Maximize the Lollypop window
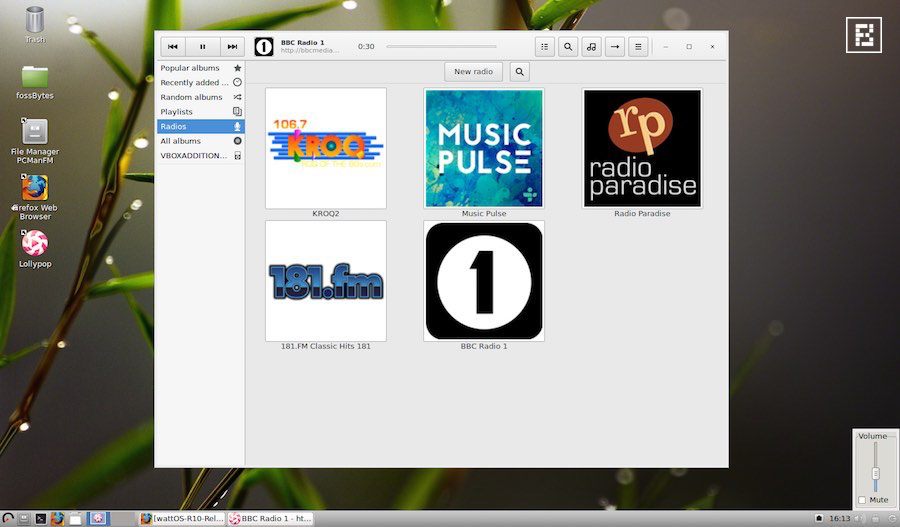The image size is (900, 527). click(x=689, y=46)
